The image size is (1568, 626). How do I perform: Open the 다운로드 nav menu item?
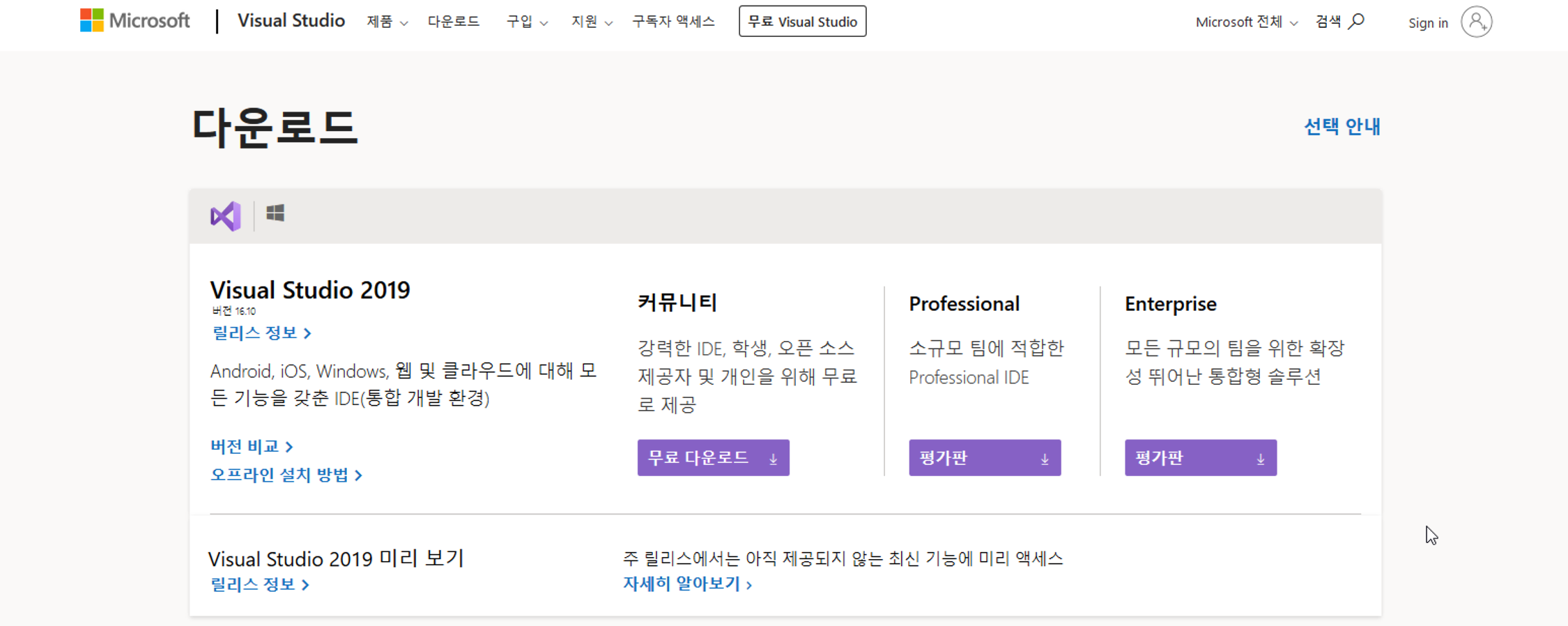coord(454,22)
